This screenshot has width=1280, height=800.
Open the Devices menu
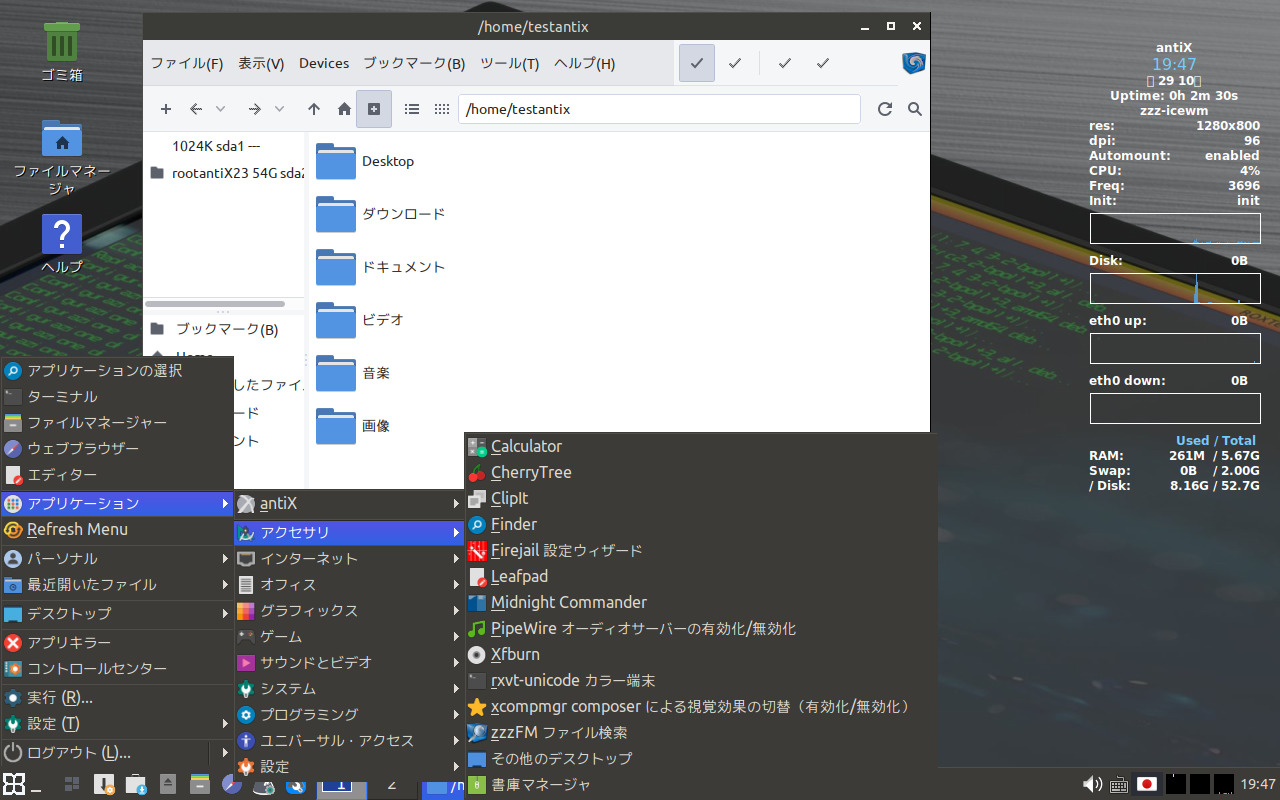point(323,62)
